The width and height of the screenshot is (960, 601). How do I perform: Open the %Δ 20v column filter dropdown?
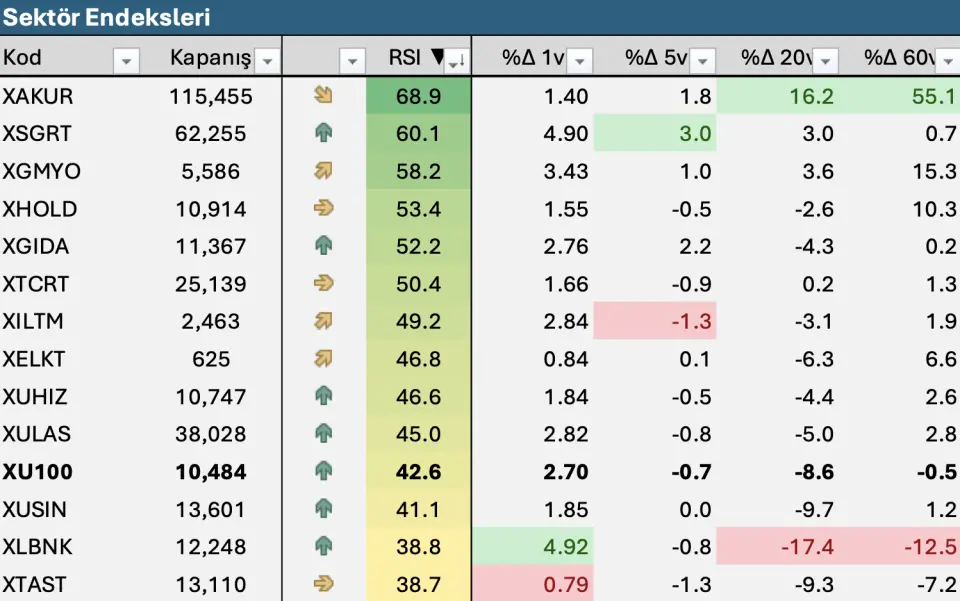point(825,61)
